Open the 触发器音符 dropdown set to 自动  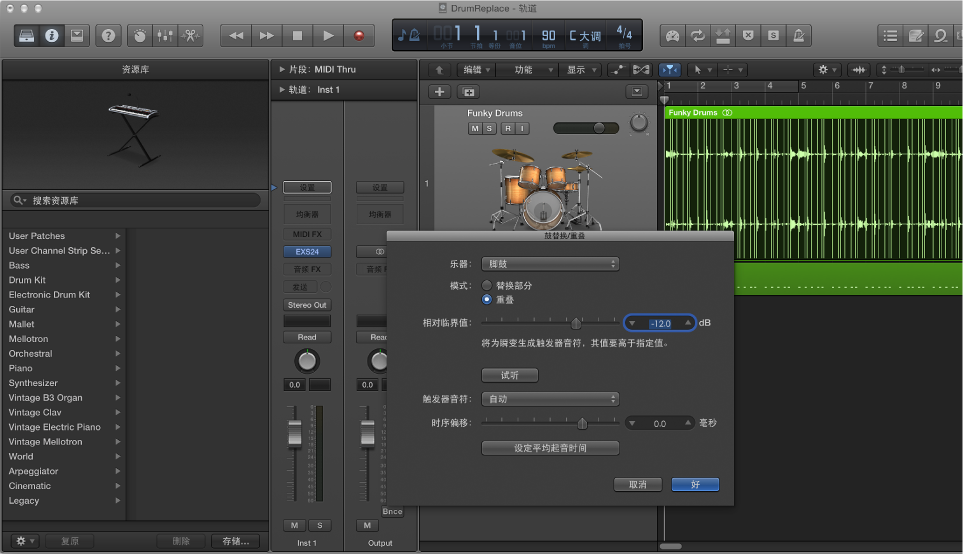(x=550, y=399)
